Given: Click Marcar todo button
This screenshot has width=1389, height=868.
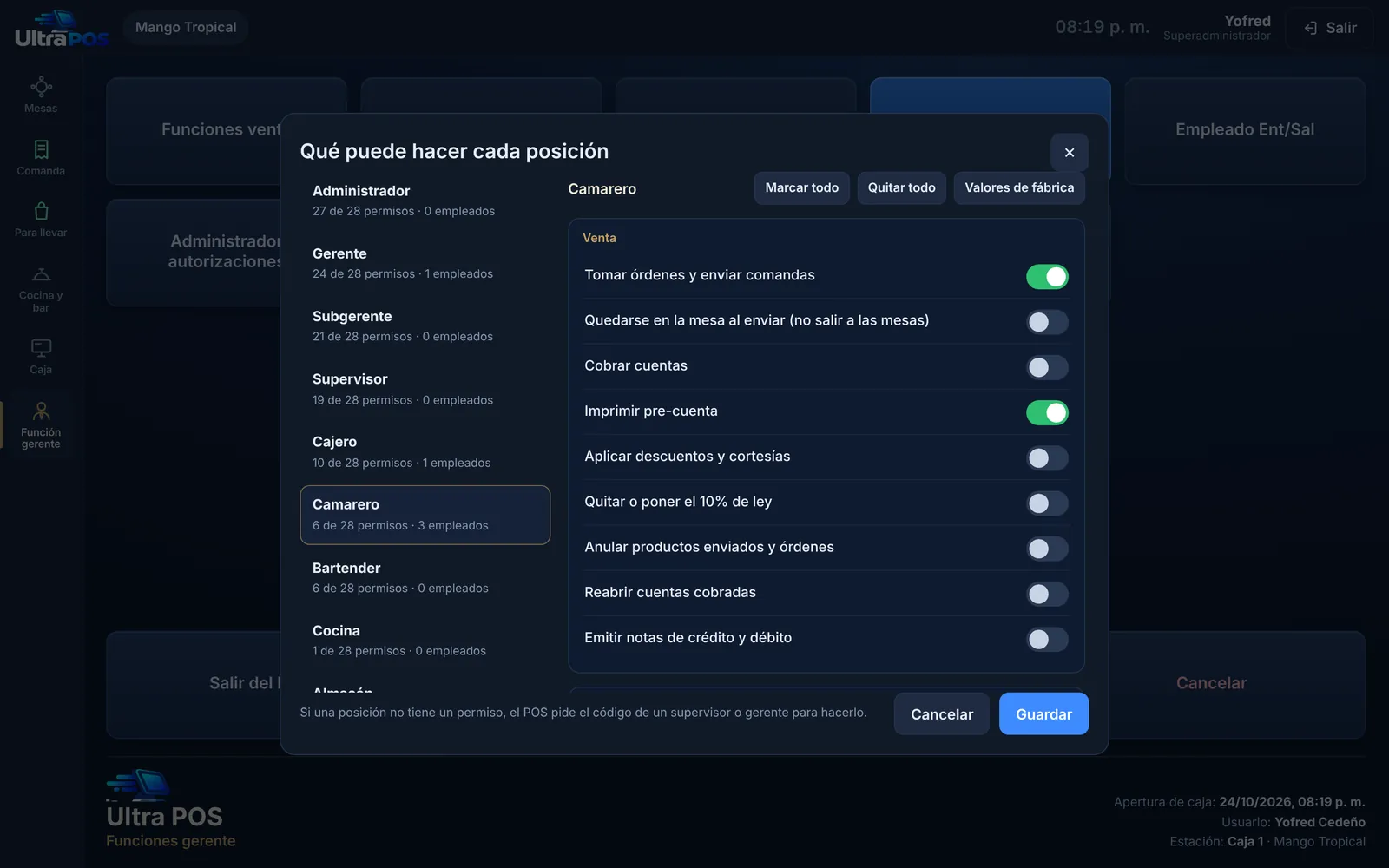Looking at the screenshot, I should coord(801,188).
